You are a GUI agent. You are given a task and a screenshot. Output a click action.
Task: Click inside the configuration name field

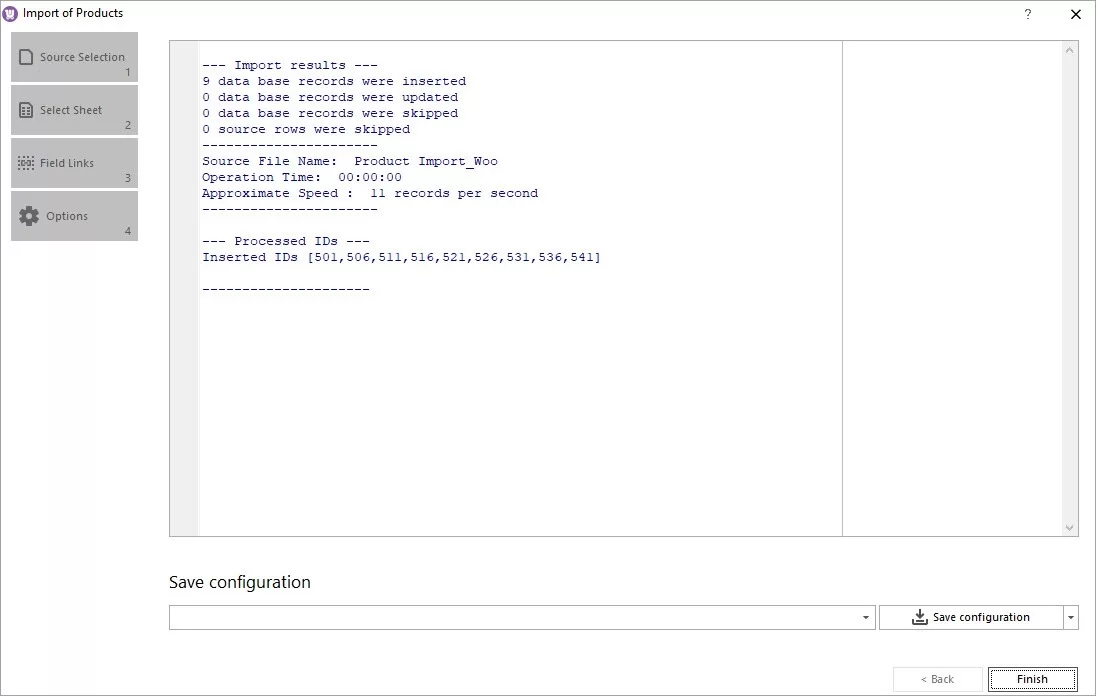point(500,617)
